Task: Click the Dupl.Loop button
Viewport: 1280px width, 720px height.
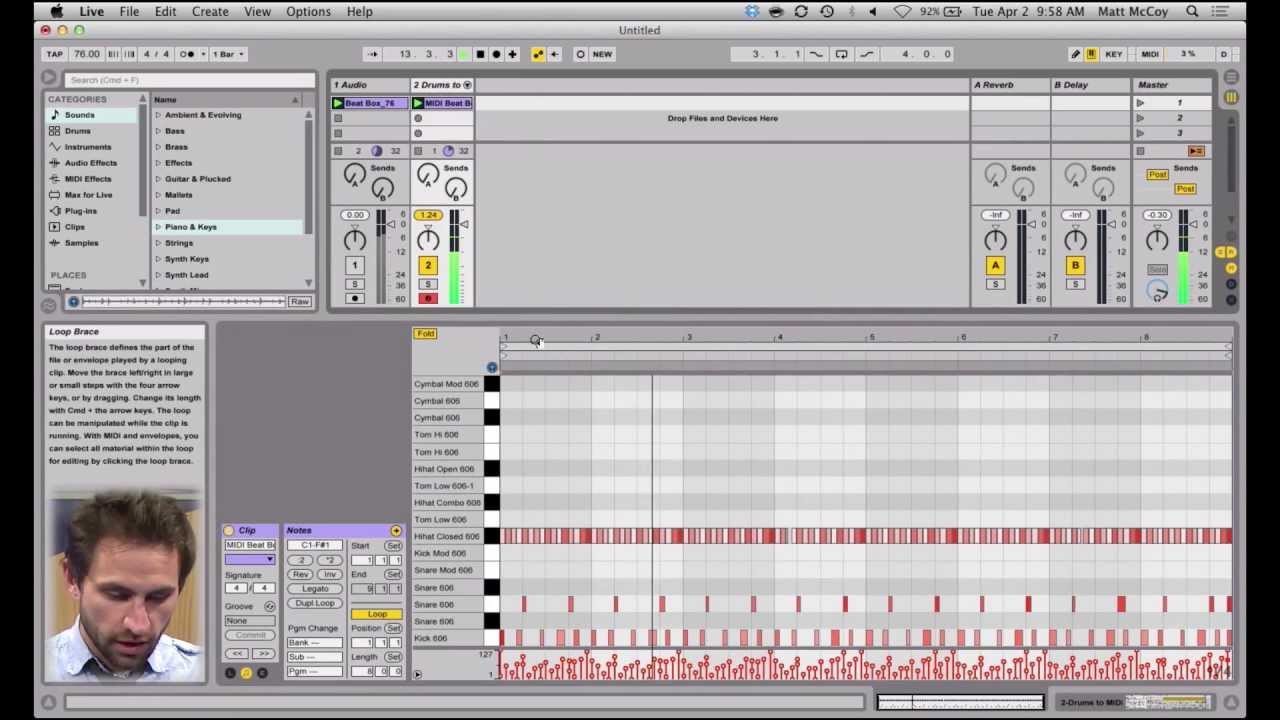Action: (x=314, y=603)
